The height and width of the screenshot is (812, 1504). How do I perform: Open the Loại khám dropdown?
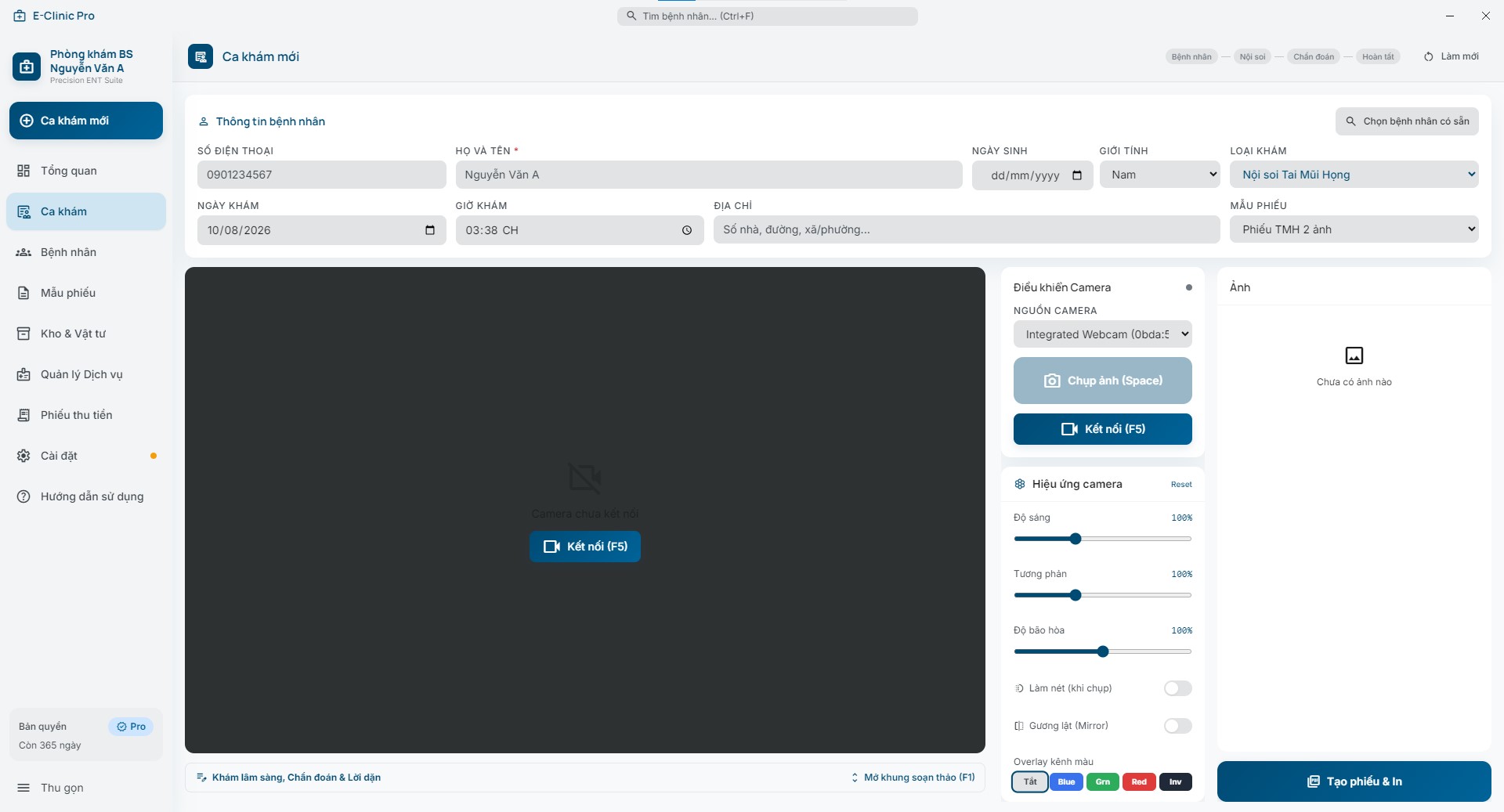point(1354,175)
